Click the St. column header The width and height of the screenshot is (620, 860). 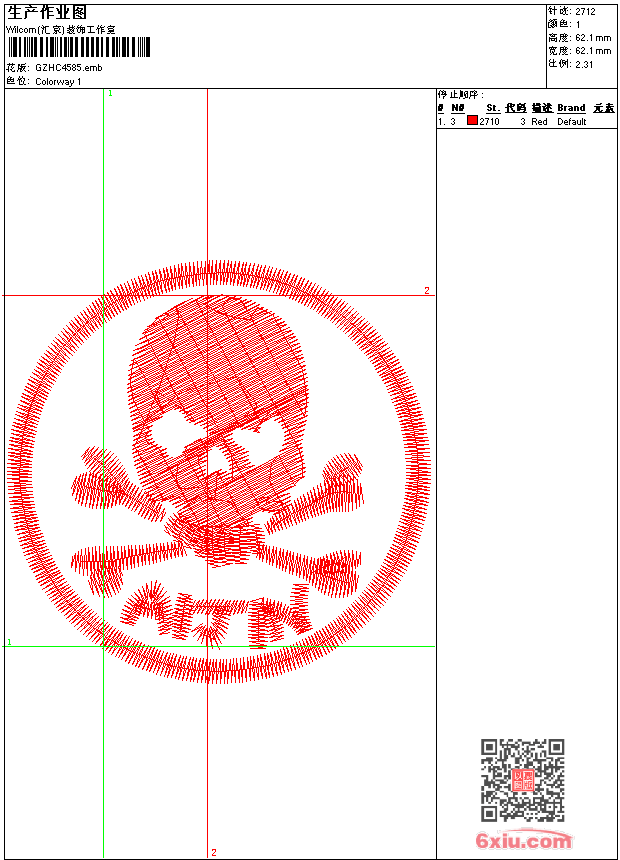(492, 108)
